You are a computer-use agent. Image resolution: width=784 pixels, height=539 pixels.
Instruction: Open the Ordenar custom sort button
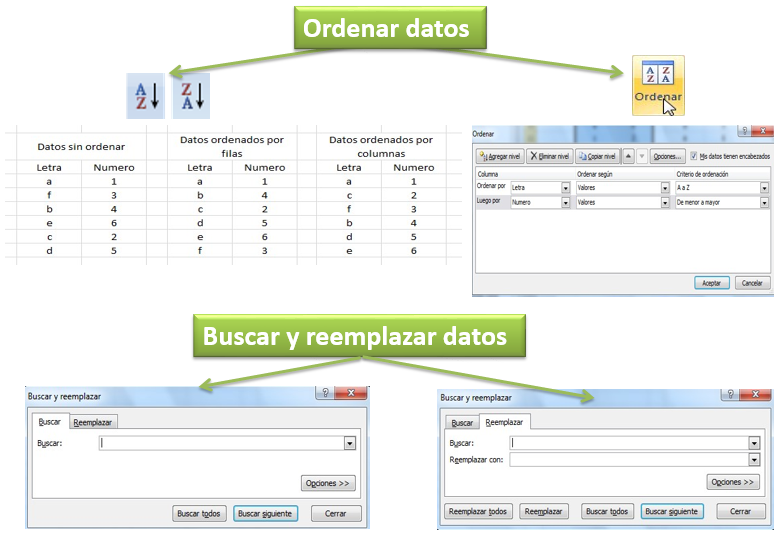click(x=658, y=86)
